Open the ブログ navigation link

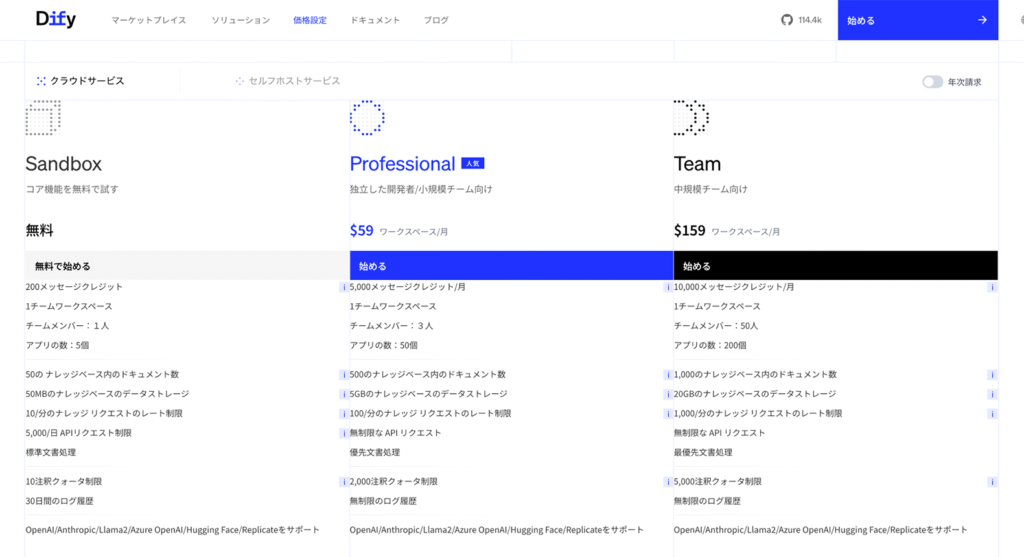click(x=436, y=20)
